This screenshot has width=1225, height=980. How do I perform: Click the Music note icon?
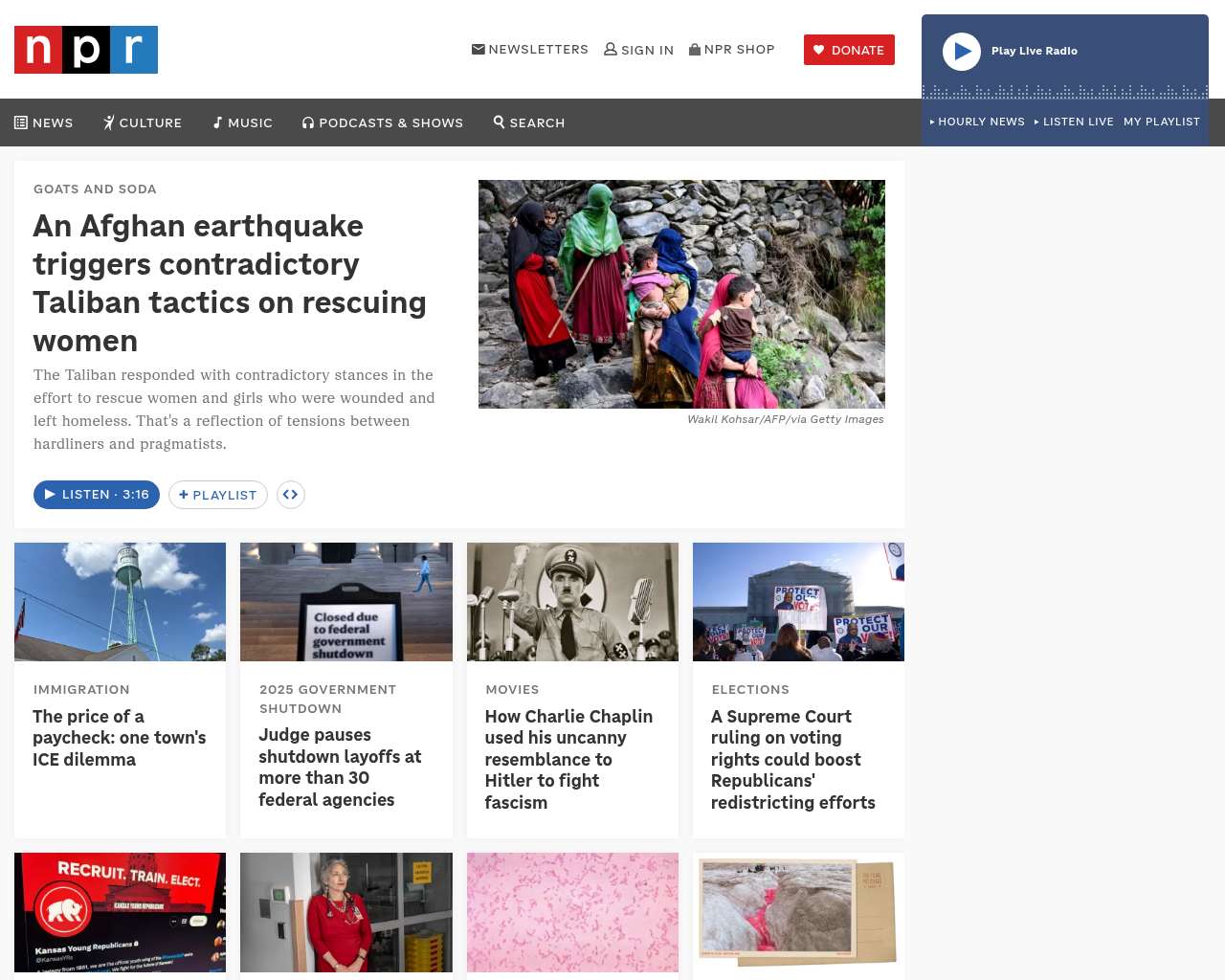pyautogui.click(x=218, y=122)
